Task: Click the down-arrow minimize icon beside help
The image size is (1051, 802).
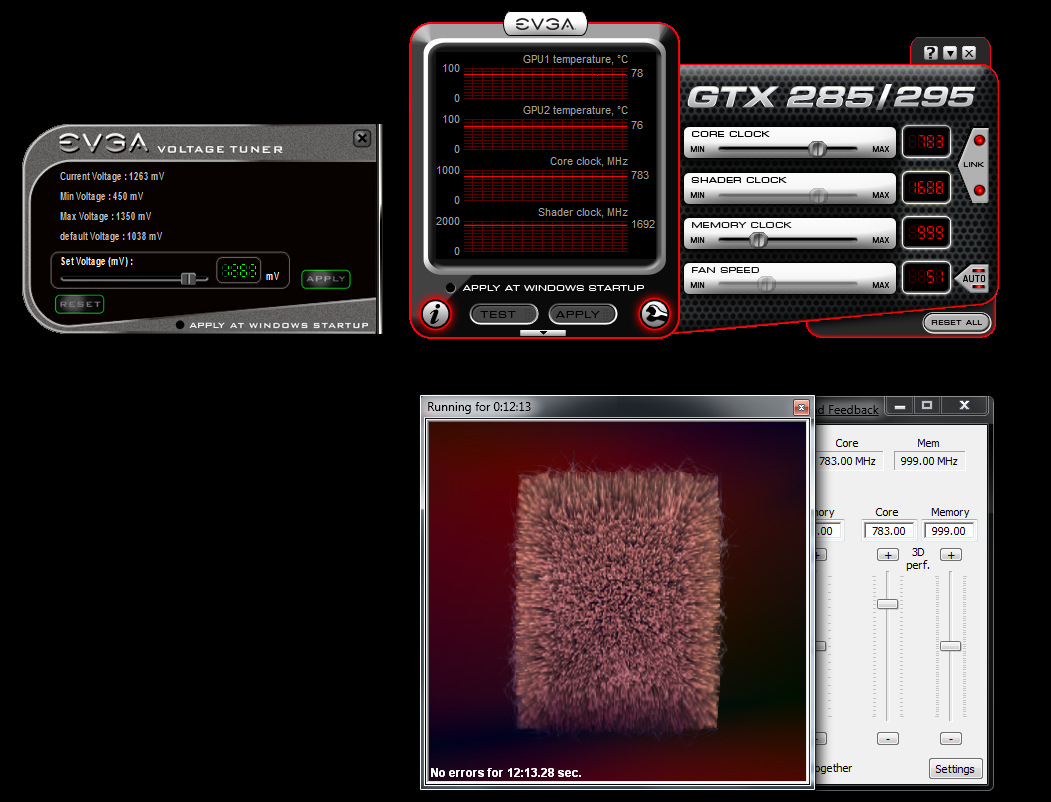Action: pos(950,53)
